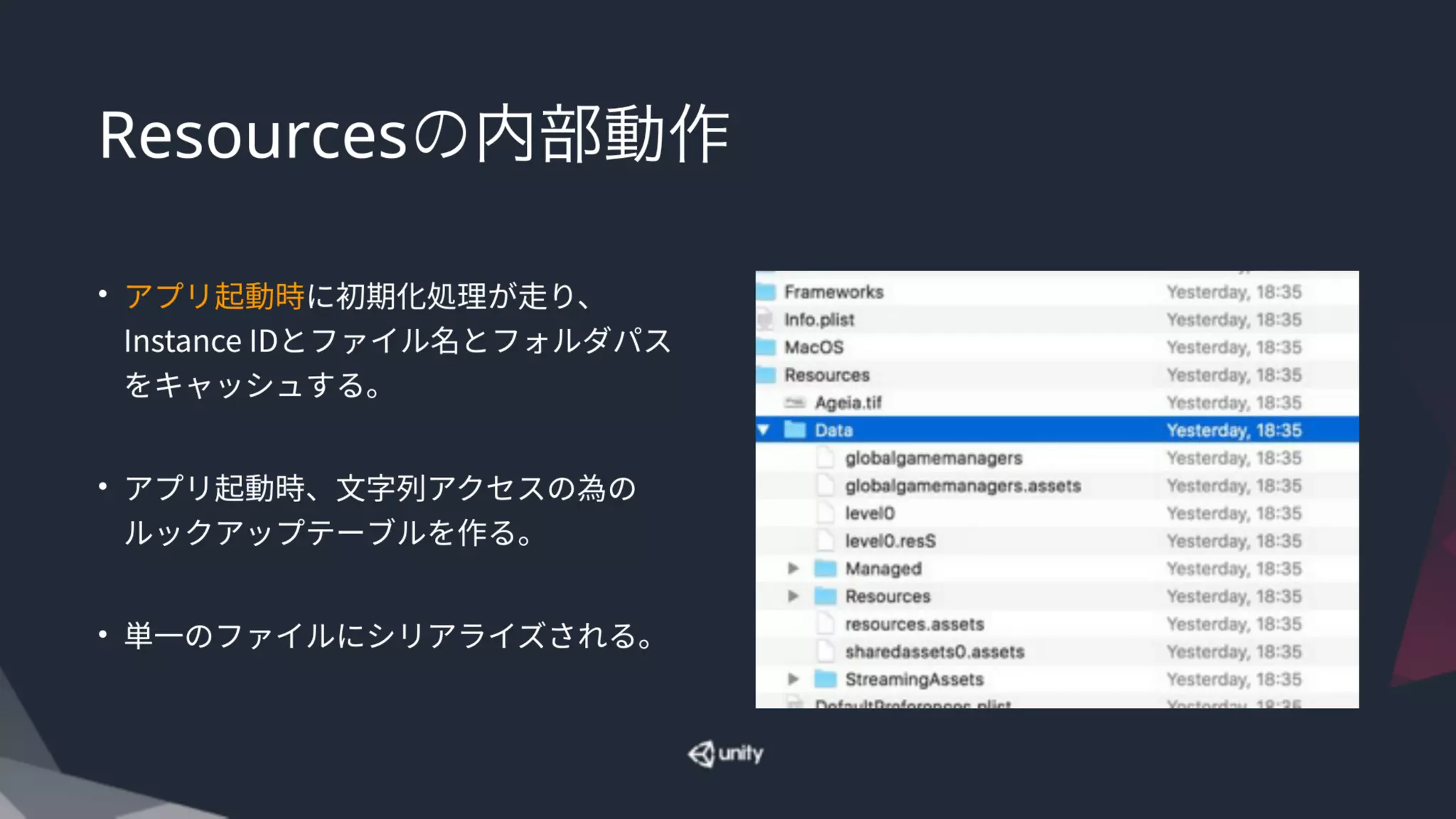The image size is (1456, 819).
Task: Click the globalgamemanagers.assets file icon
Action: tap(825, 485)
